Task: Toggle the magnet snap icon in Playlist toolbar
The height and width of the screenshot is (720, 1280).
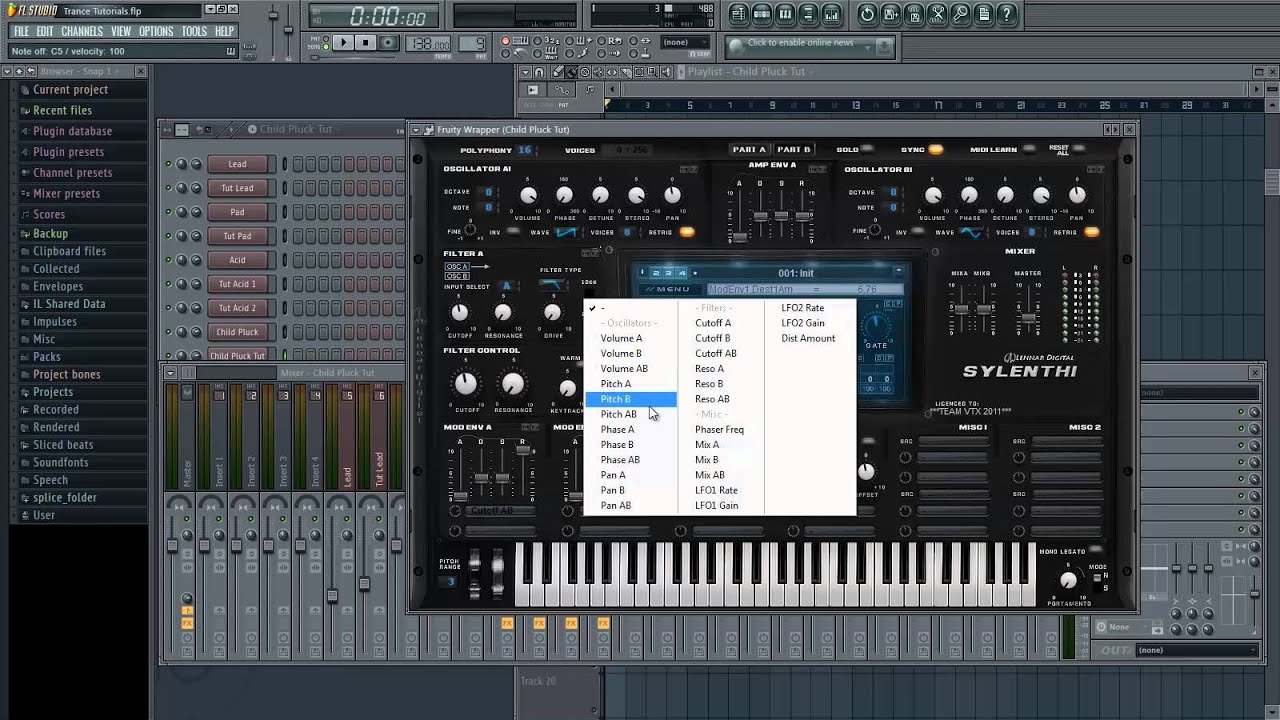Action: pos(539,72)
